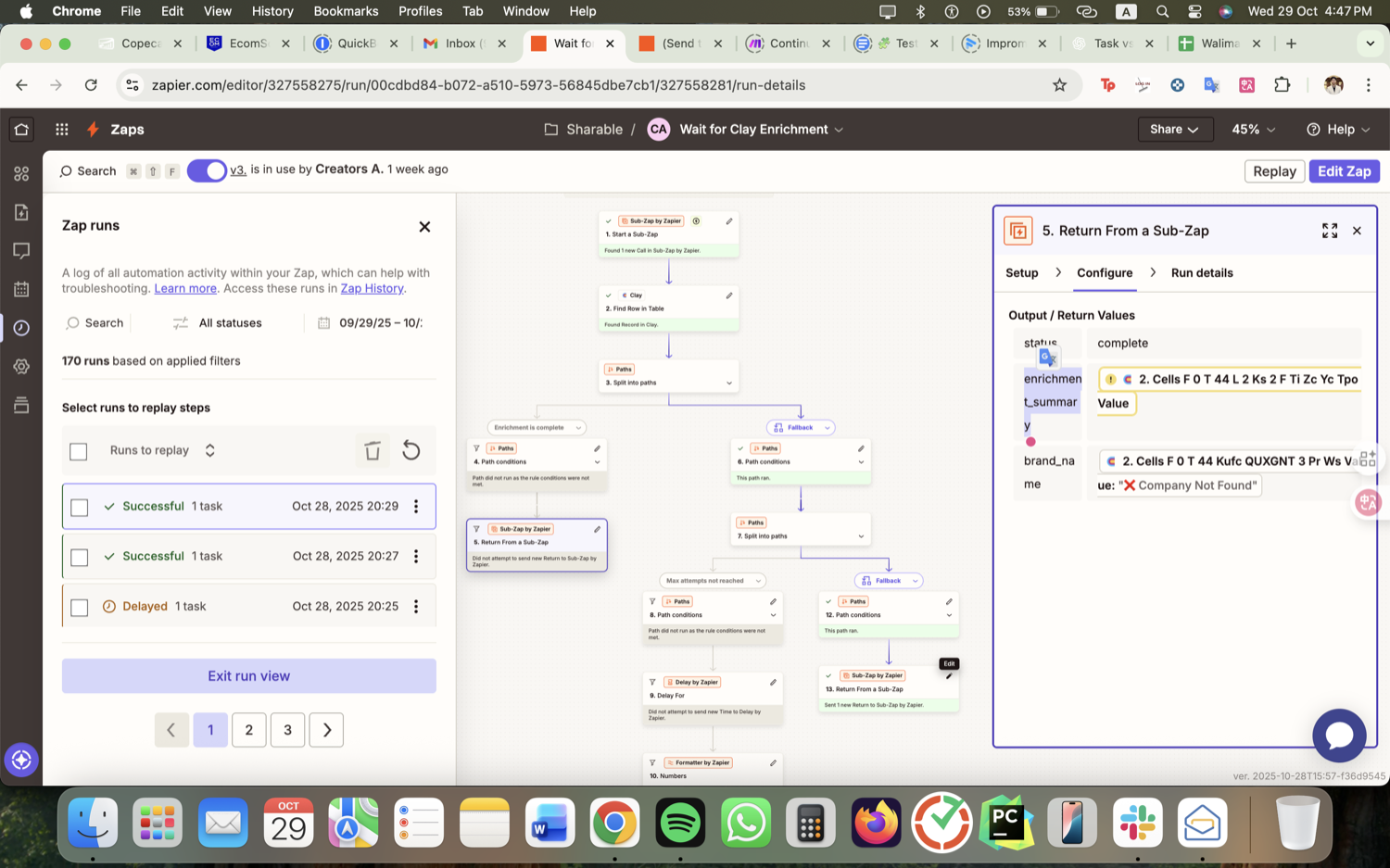Click edit pencil on step 1 Start a Sub-Zap
Viewport: 1390px width, 868px height.
[729, 221]
